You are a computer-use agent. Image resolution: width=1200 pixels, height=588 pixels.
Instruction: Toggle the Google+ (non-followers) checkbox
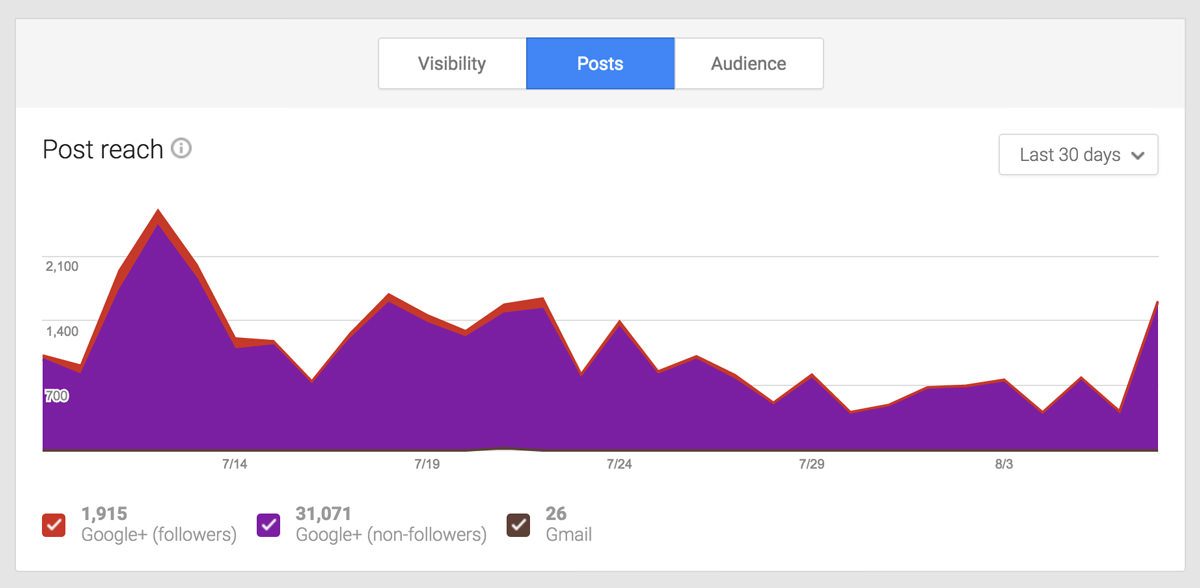coord(268,524)
